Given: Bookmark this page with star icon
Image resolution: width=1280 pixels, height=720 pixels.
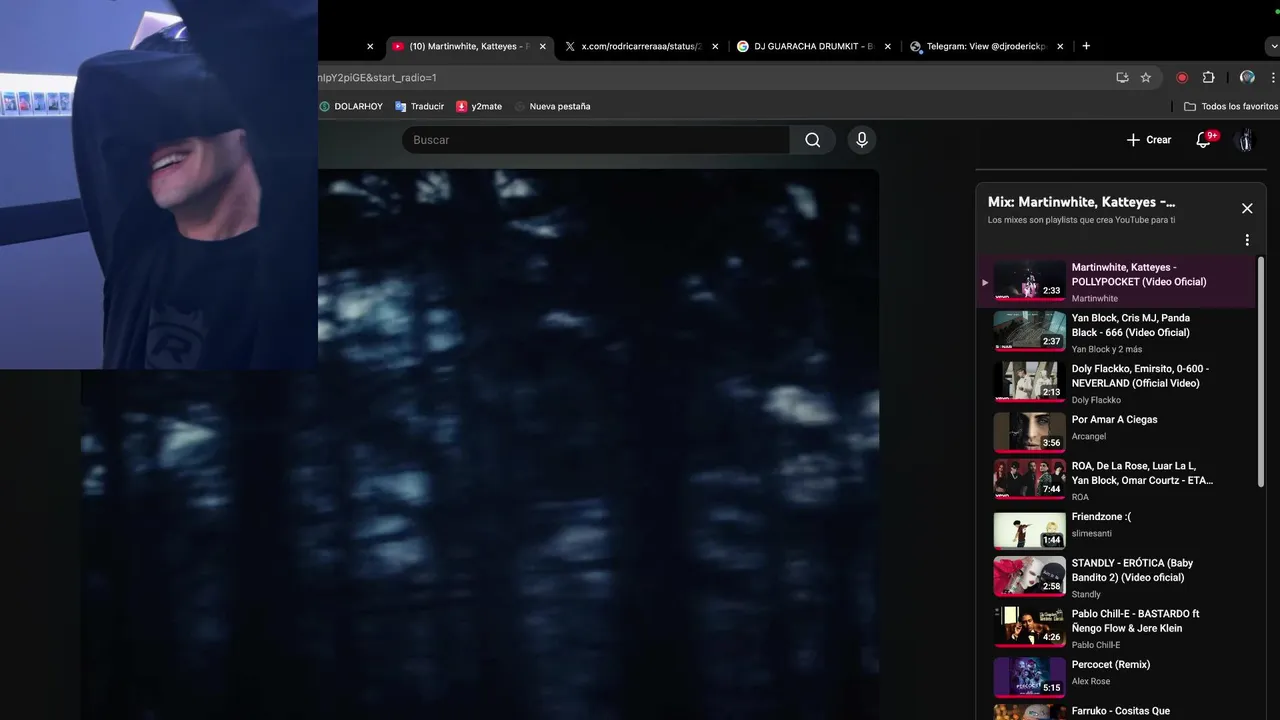Looking at the screenshot, I should pyautogui.click(x=1146, y=77).
